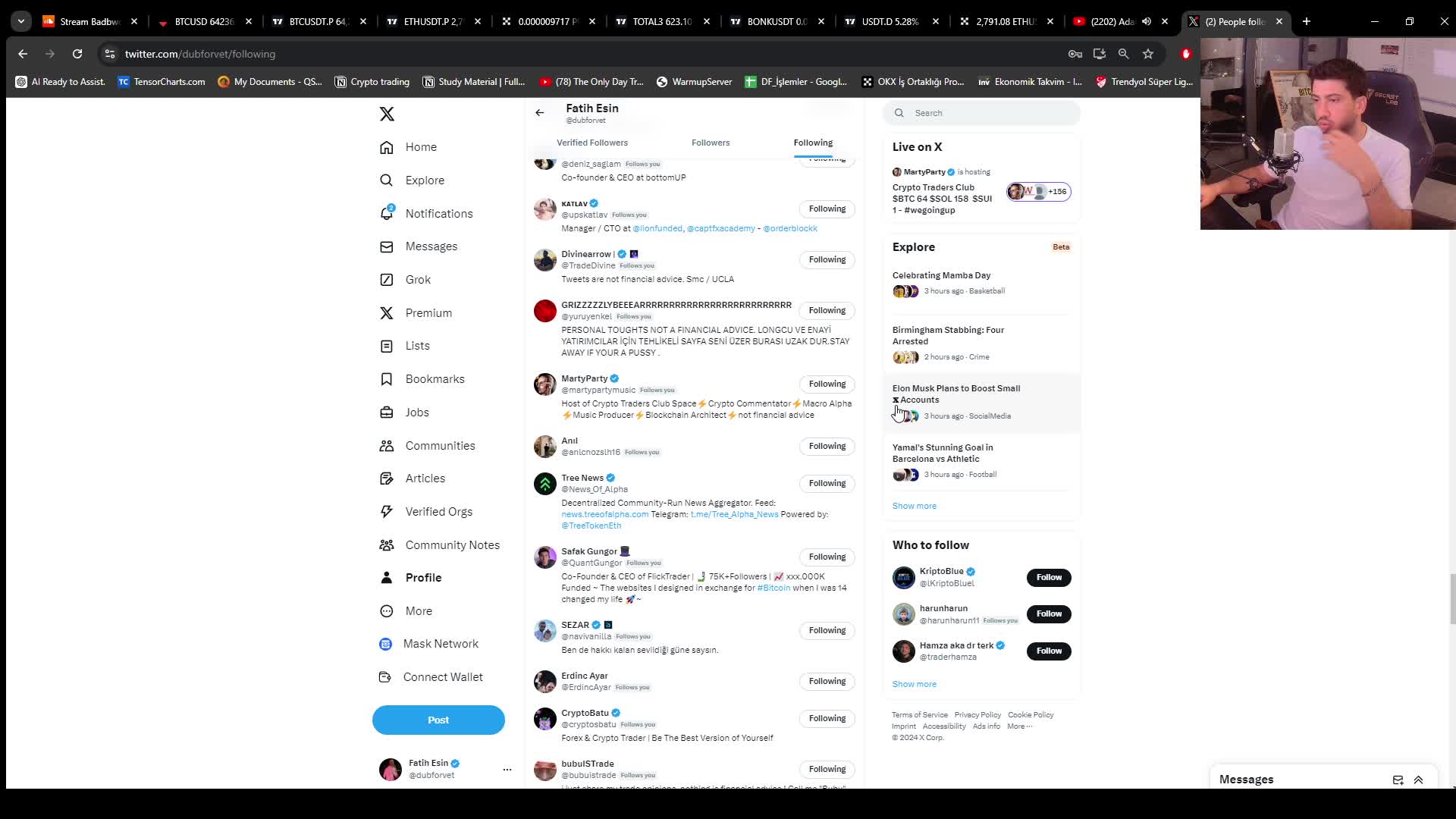Click the Search input field

981,113
